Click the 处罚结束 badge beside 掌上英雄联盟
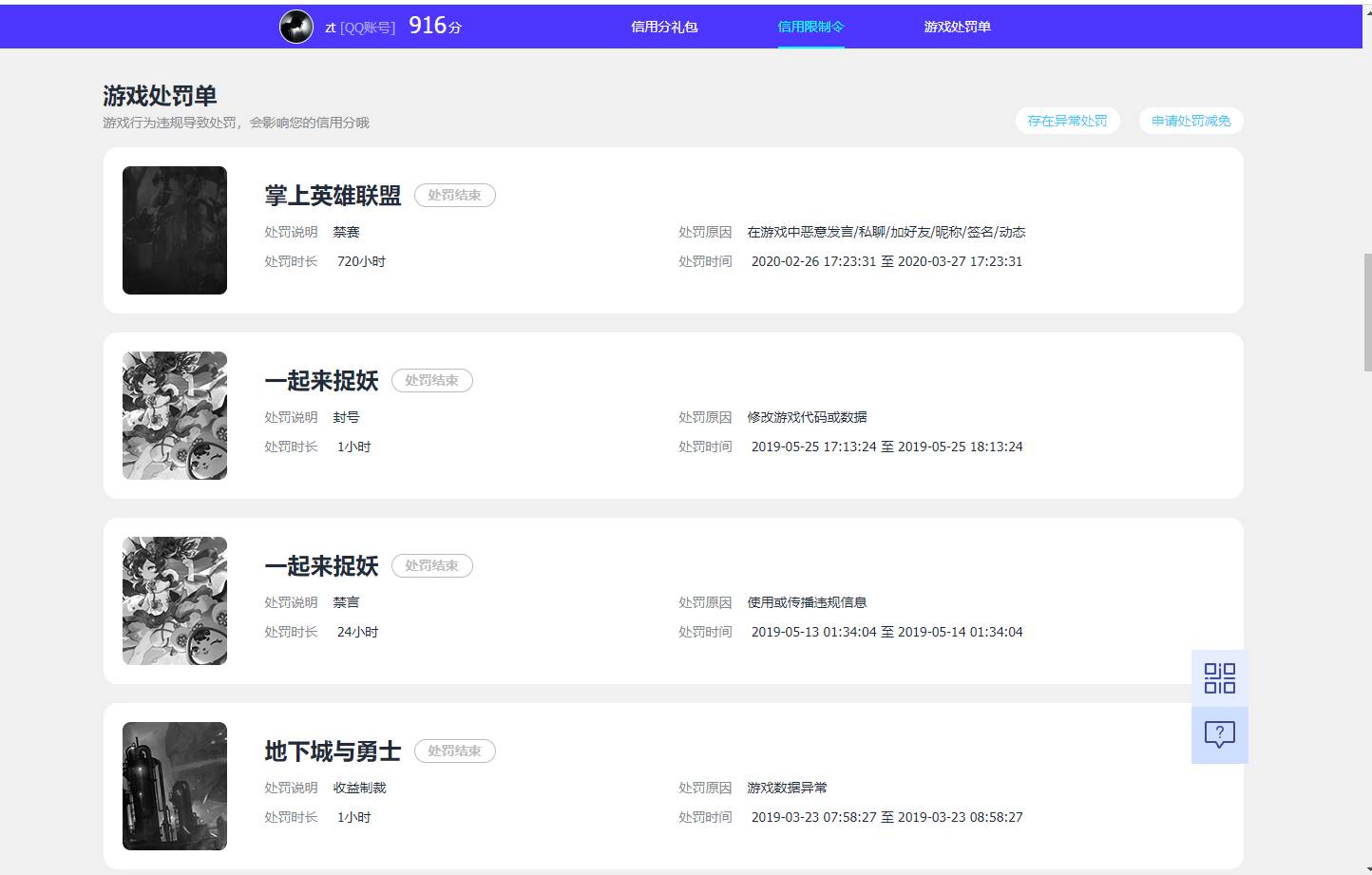 click(455, 195)
